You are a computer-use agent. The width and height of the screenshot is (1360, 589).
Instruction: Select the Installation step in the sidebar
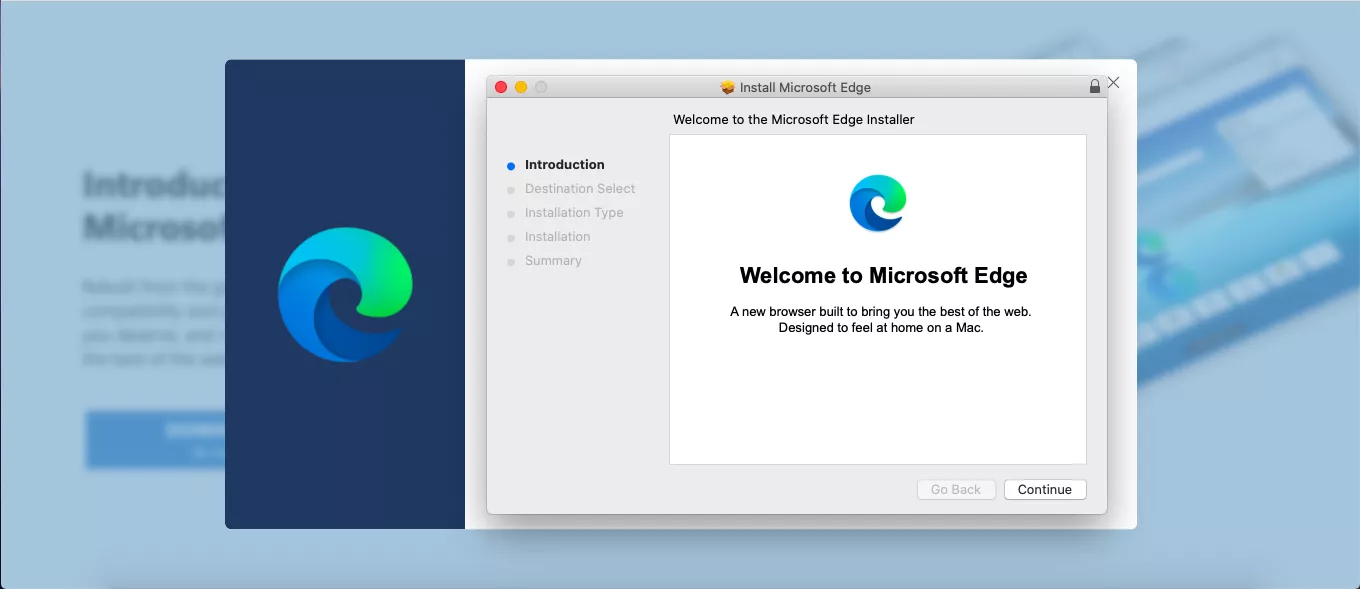pos(557,237)
